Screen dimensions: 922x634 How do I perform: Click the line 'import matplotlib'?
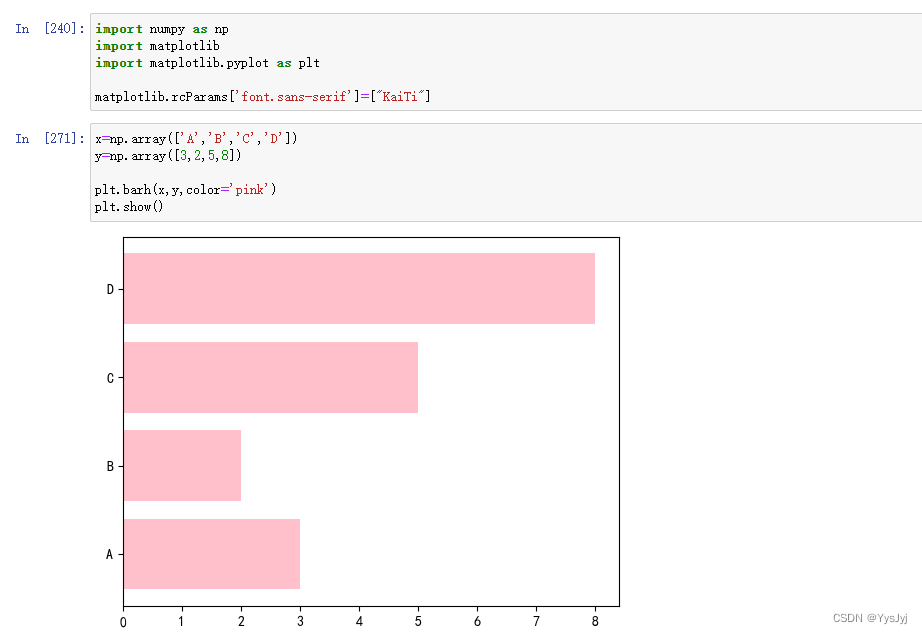coord(157,46)
